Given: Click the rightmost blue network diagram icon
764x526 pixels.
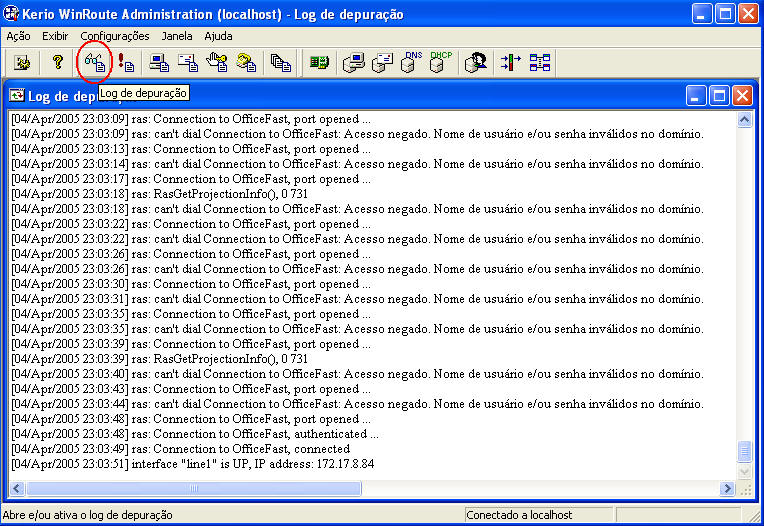Looking at the screenshot, I should (x=540, y=62).
